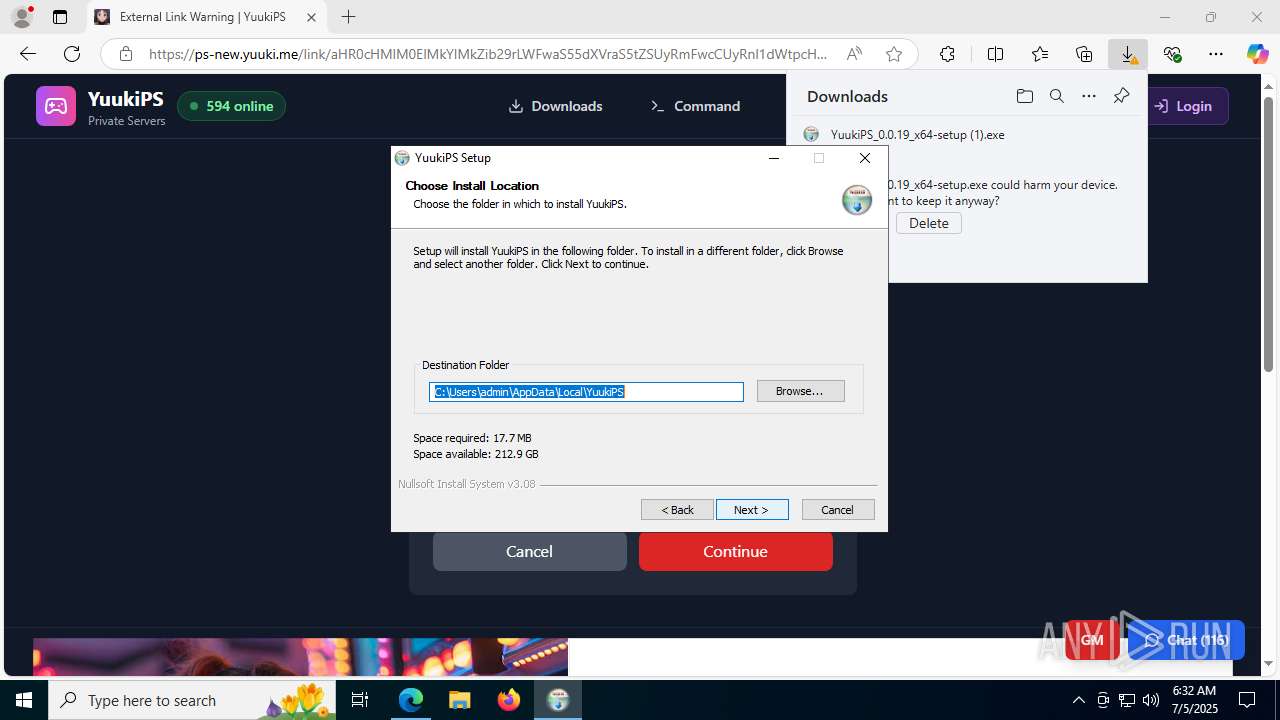Screen dimensions: 1280x720
Task: Open the tab actions menu icon
Action: [60, 17]
